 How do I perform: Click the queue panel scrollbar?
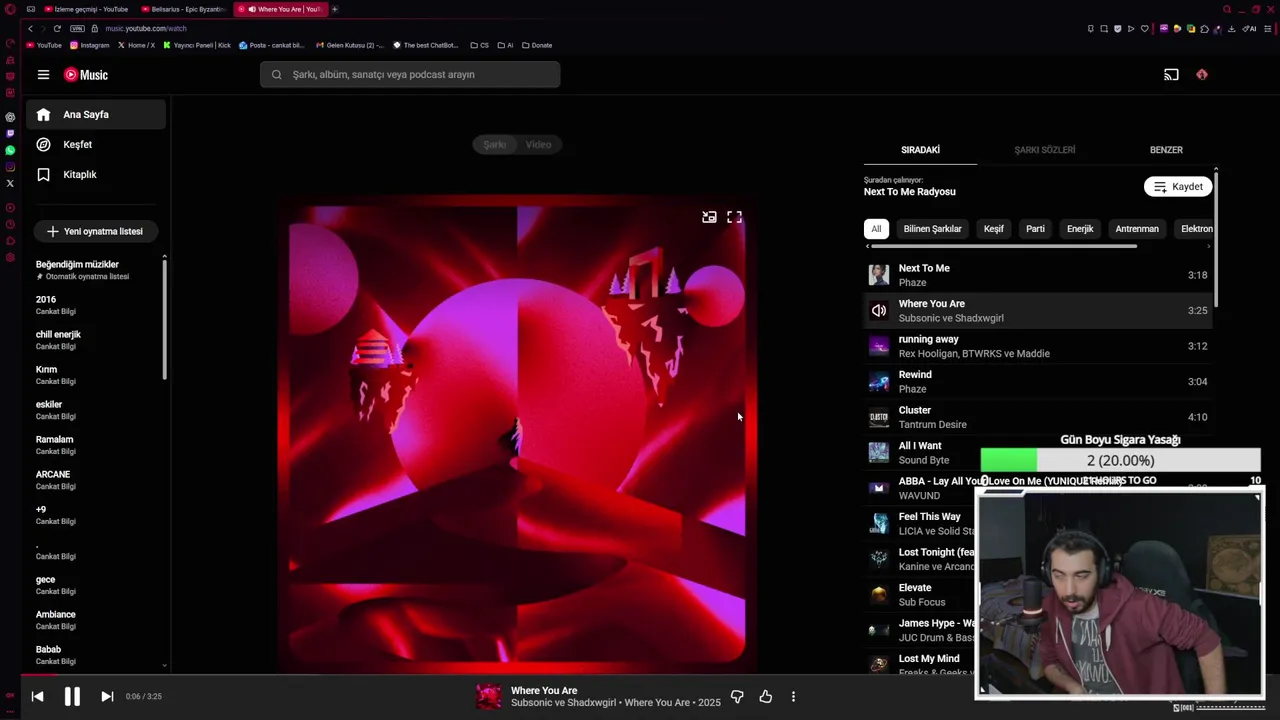1216,240
